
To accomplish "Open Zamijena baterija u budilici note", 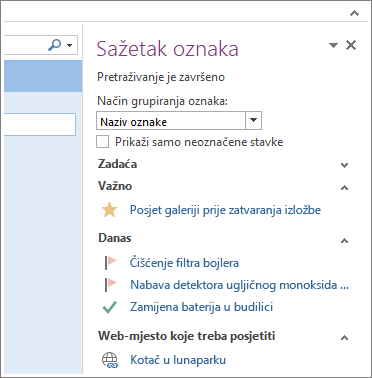I will click(201, 307).
